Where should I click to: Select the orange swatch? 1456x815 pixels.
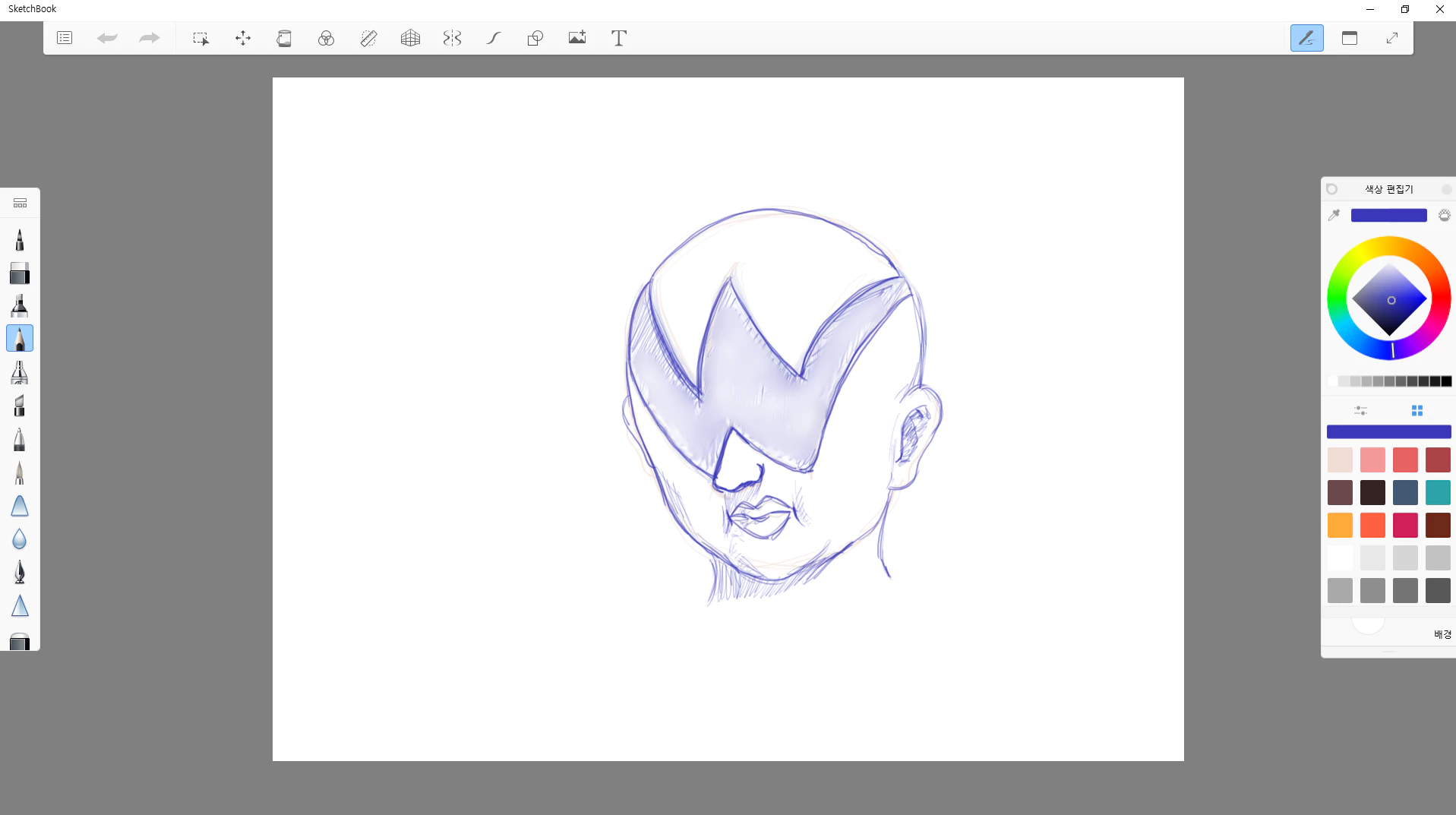point(1340,525)
